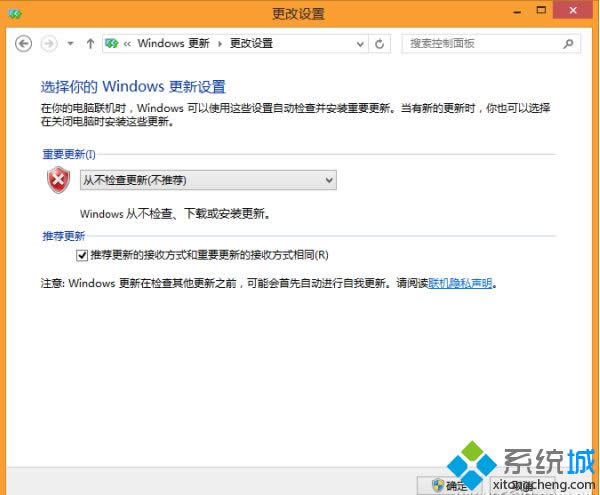Image resolution: width=600 pixels, height=495 pixels.
Task: Toggle 推荐更新的接收方式 checkbox
Action: point(82,255)
